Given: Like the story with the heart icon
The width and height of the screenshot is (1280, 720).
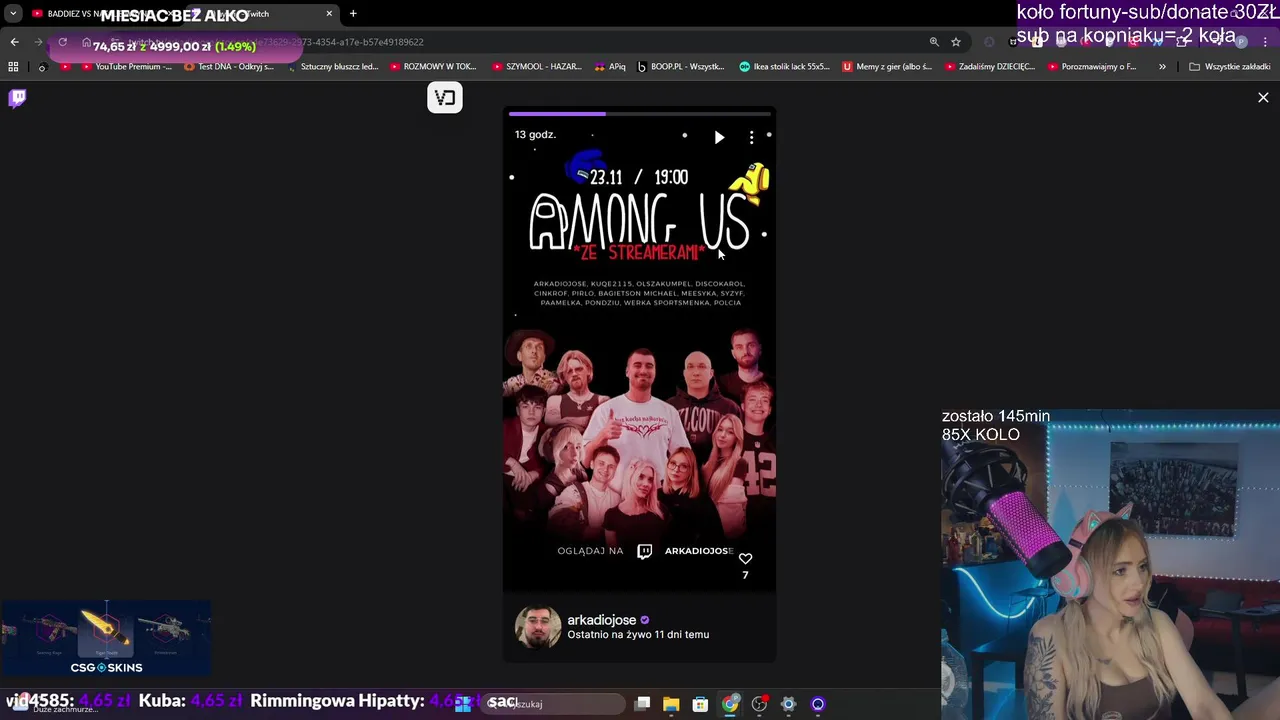Looking at the screenshot, I should (745, 559).
